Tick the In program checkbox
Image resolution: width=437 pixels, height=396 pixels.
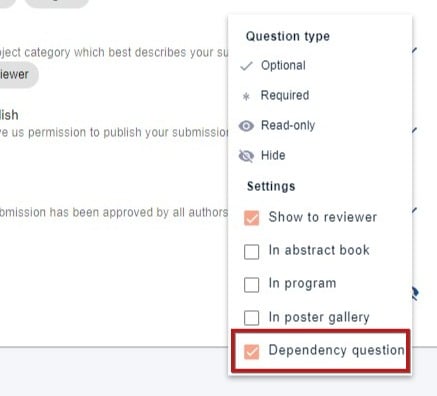pyautogui.click(x=251, y=285)
